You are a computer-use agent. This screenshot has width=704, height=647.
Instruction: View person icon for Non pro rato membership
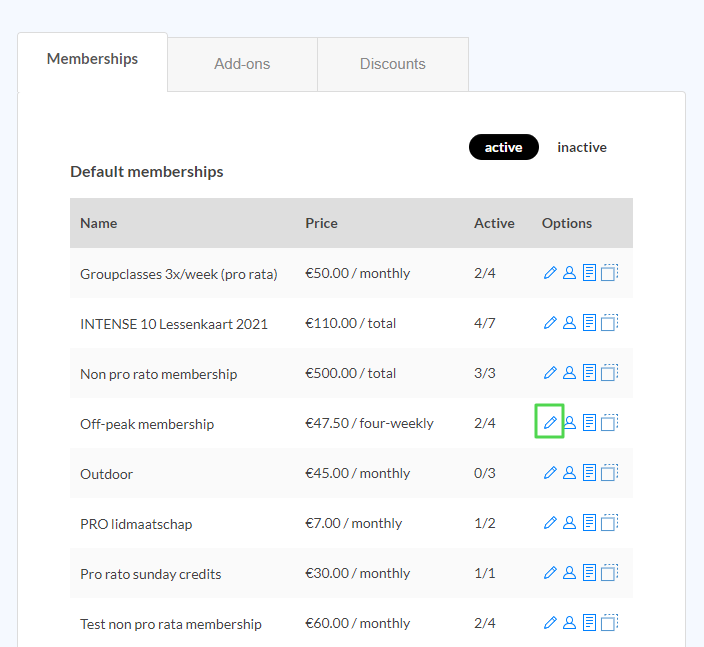point(569,373)
